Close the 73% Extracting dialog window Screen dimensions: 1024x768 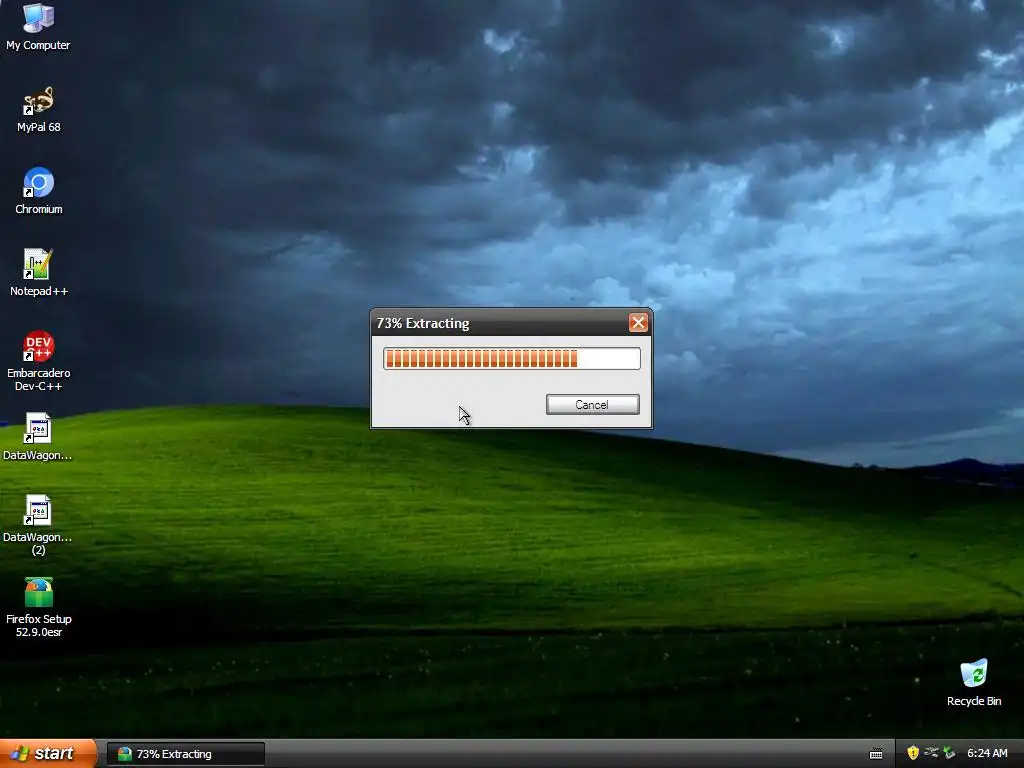coord(638,323)
